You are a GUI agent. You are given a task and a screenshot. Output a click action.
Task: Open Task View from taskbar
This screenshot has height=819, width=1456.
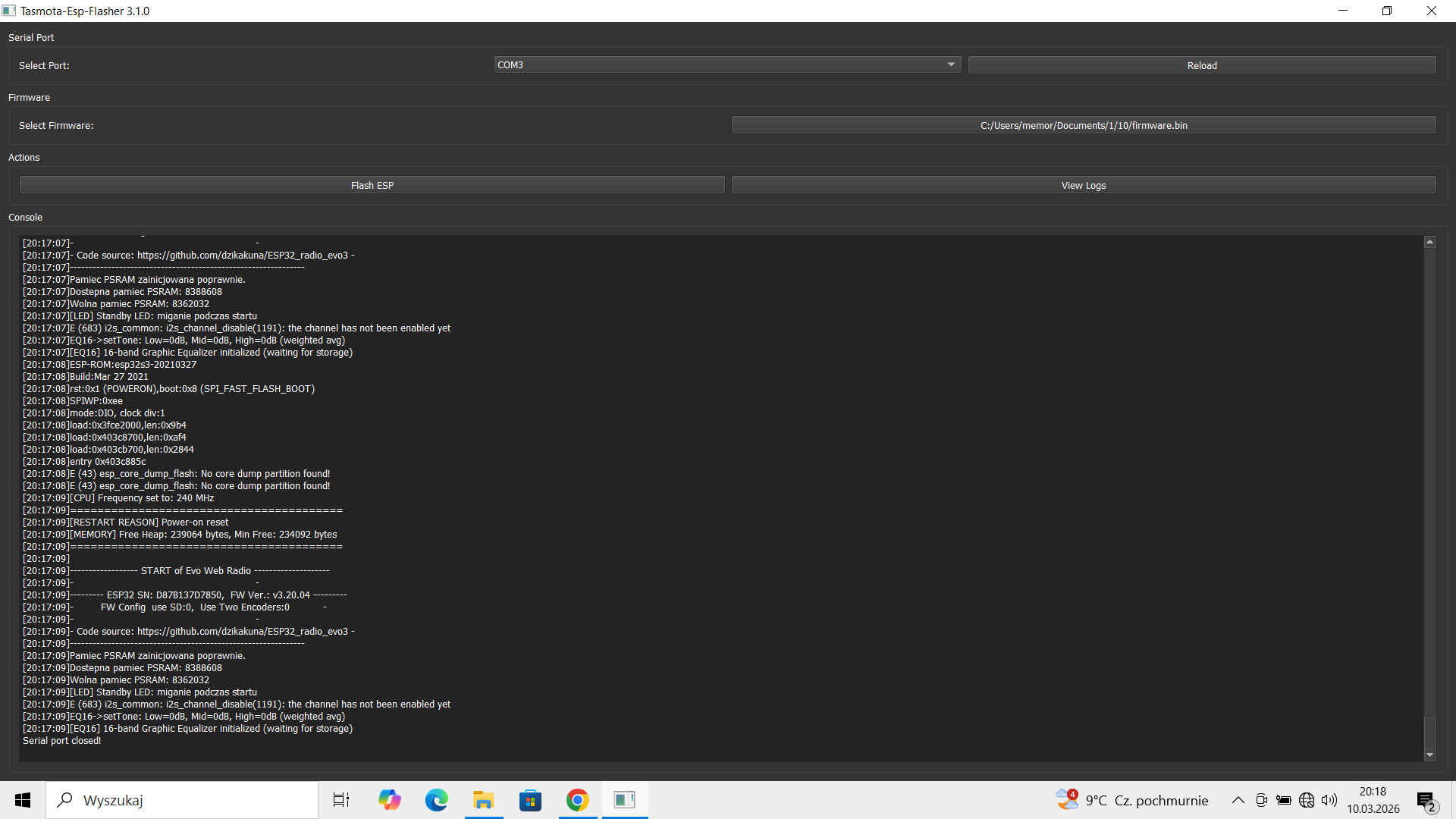(341, 800)
